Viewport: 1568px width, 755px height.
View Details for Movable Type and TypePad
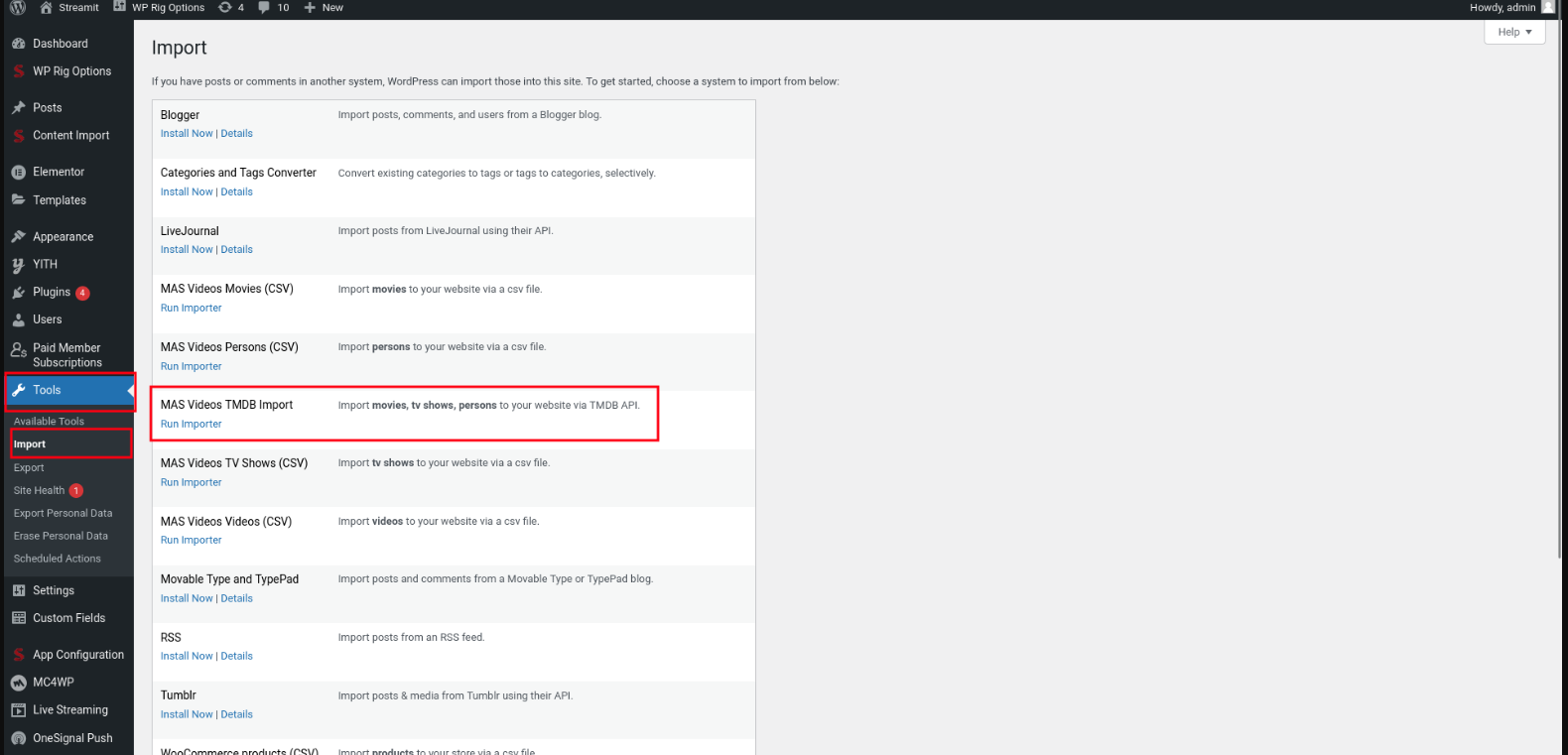236,598
